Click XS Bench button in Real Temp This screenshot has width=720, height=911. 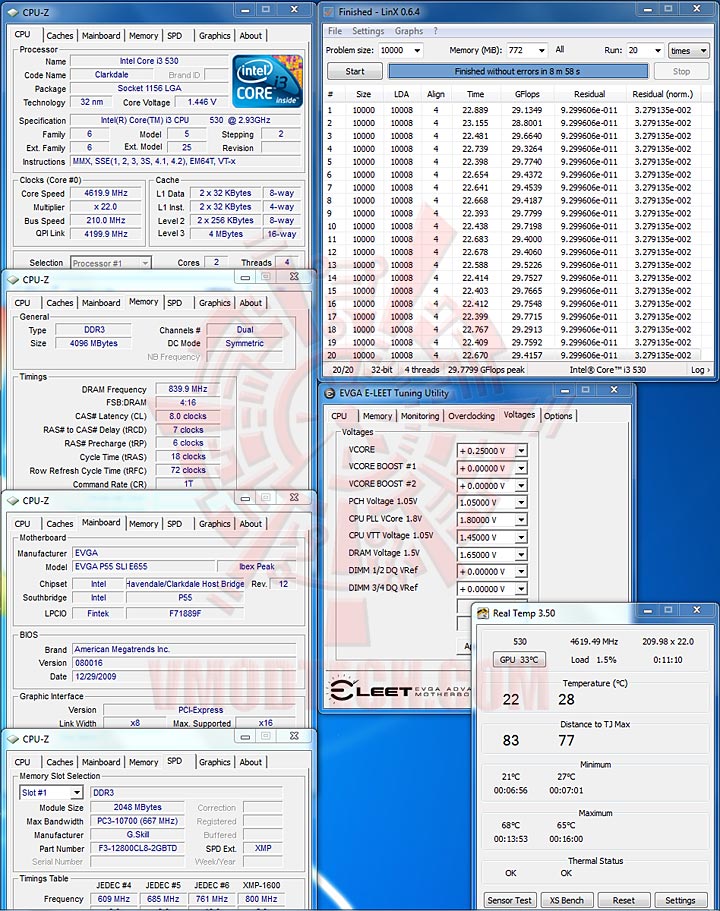click(x=566, y=900)
